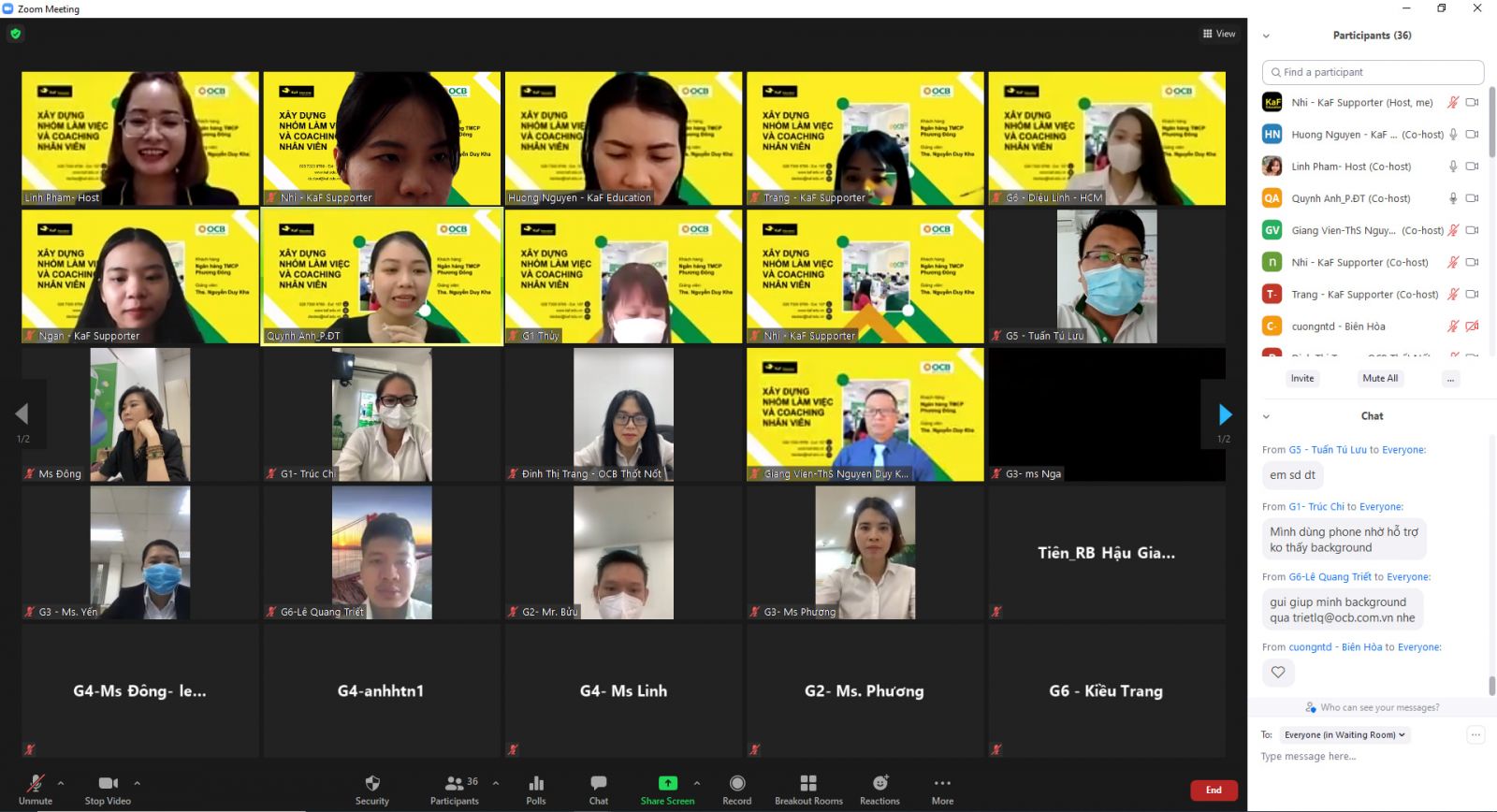The height and width of the screenshot is (812, 1497).
Task: Click Mute All button
Action: pos(1380,378)
